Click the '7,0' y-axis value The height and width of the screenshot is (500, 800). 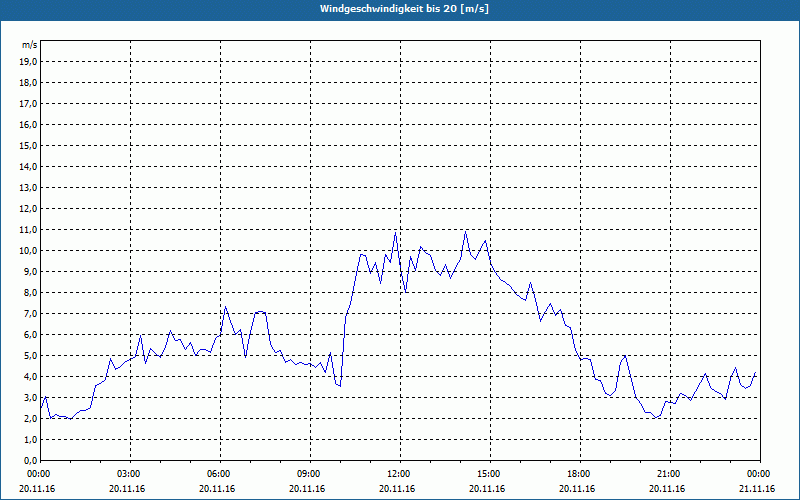[x=31, y=314]
